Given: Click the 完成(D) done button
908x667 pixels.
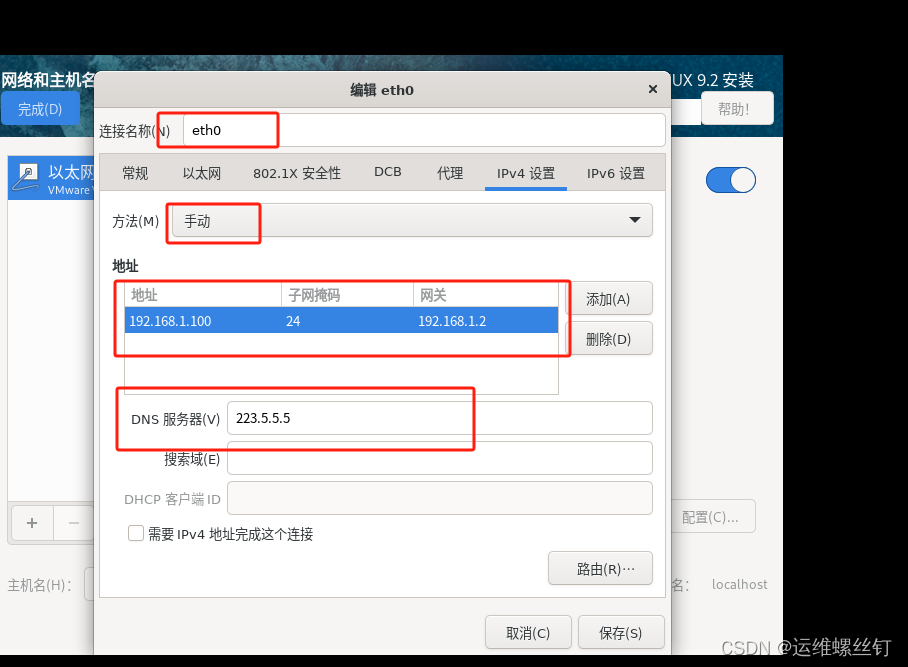Looking at the screenshot, I should 40,108.
